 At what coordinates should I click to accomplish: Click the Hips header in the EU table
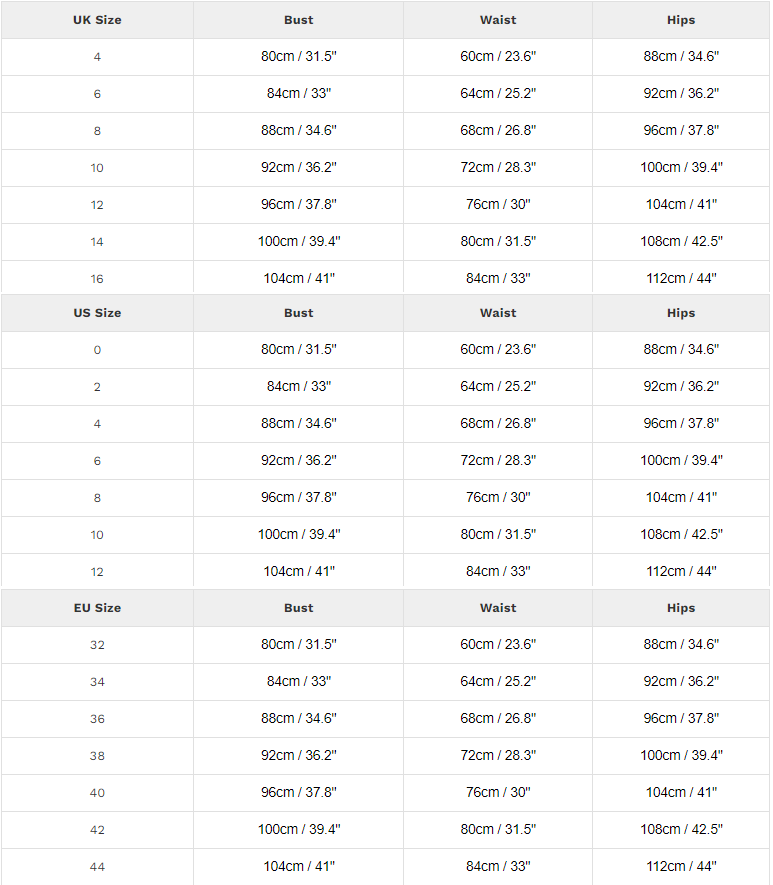[x=681, y=608]
